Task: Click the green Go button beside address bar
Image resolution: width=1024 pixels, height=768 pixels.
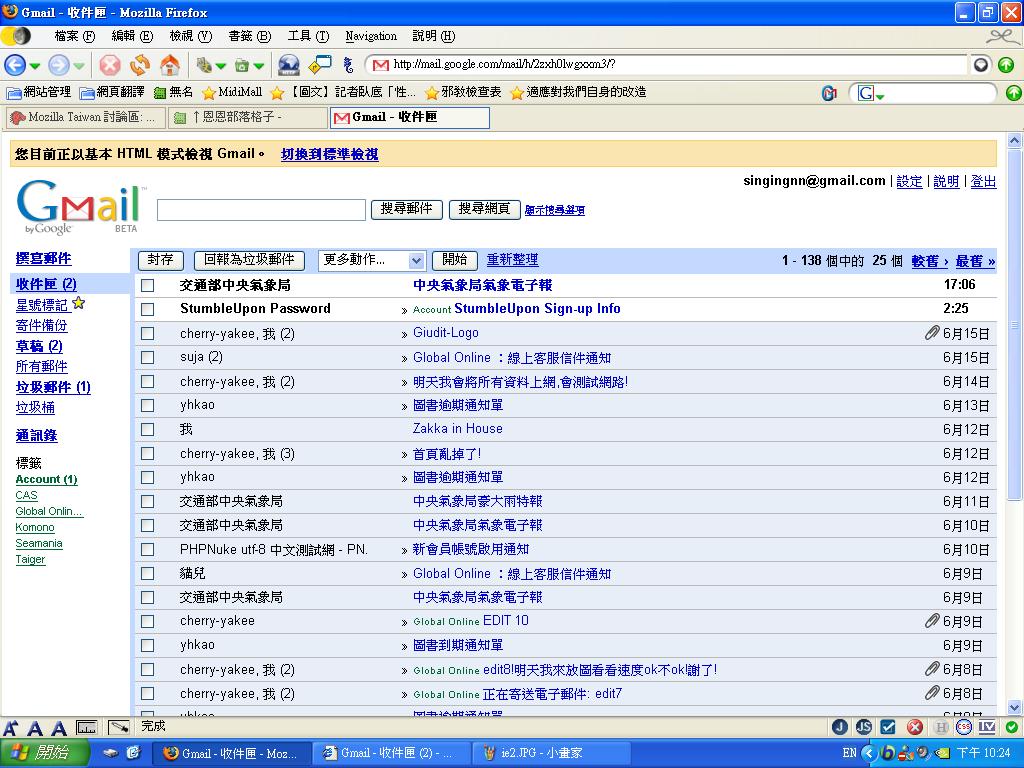Action: [x=1006, y=65]
